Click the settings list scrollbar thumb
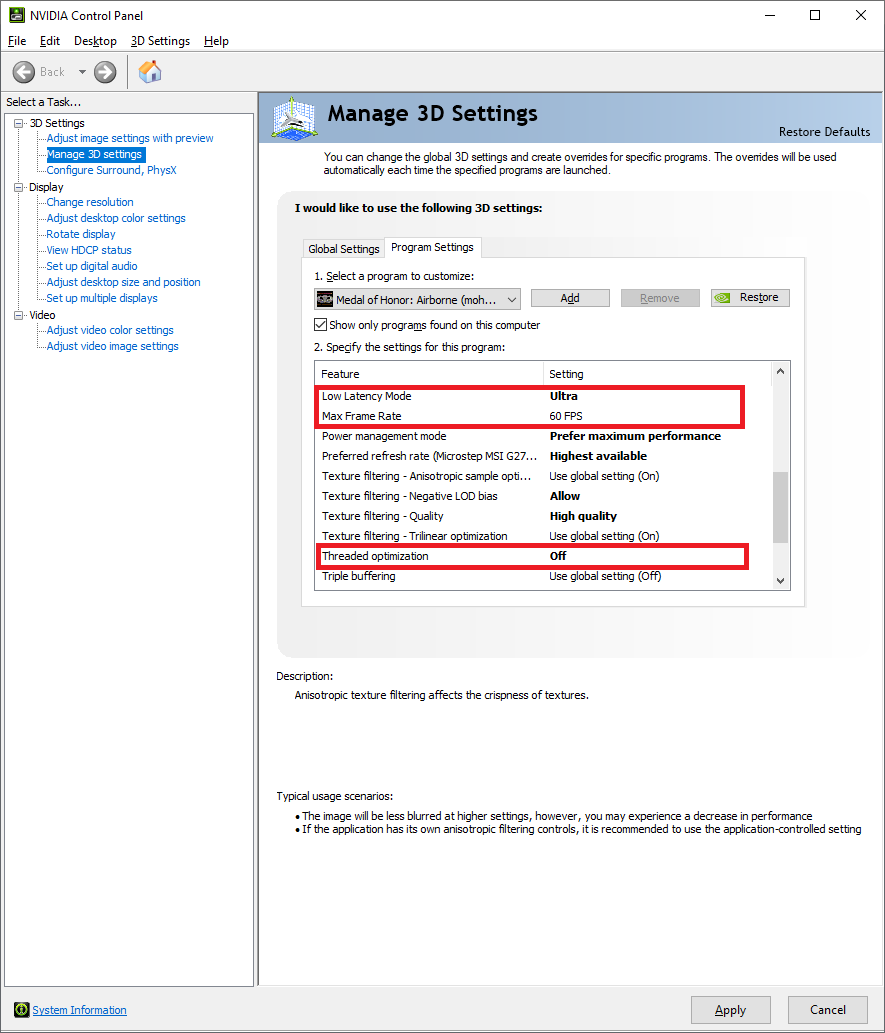 [x=780, y=507]
